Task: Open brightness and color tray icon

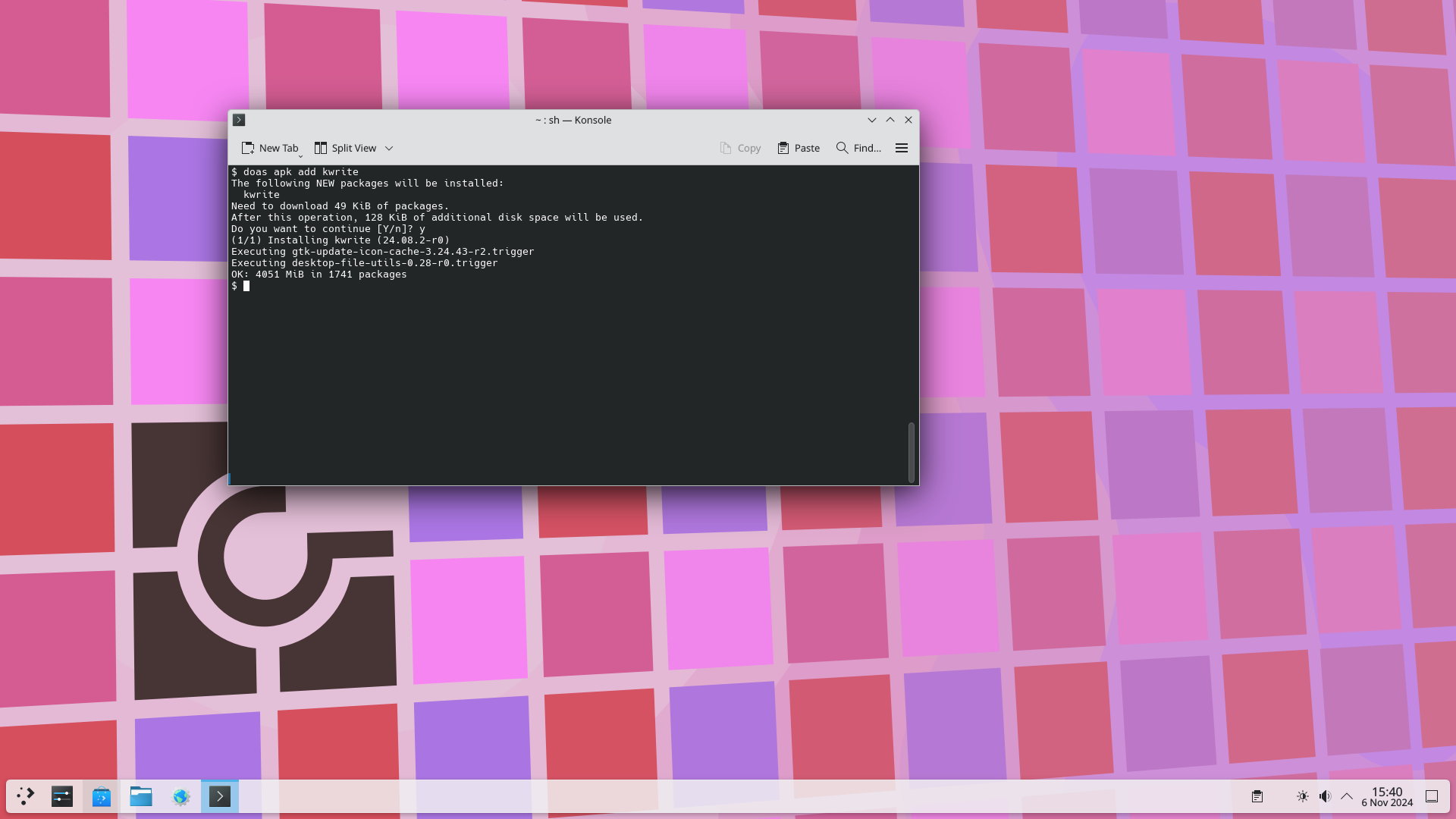Action: pyautogui.click(x=1303, y=796)
